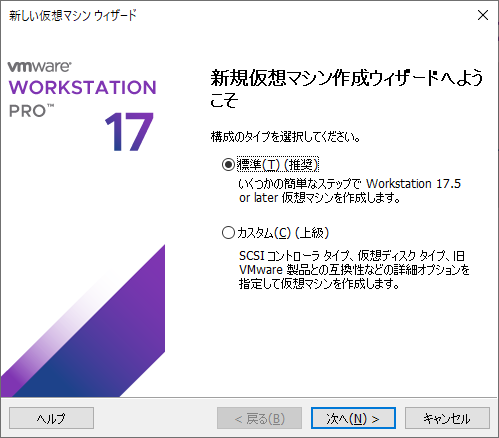This screenshot has width=499, height=438.
Task: Click the 新しい仮想マシン ウィザード title bar text
Action: click(x=72, y=15)
